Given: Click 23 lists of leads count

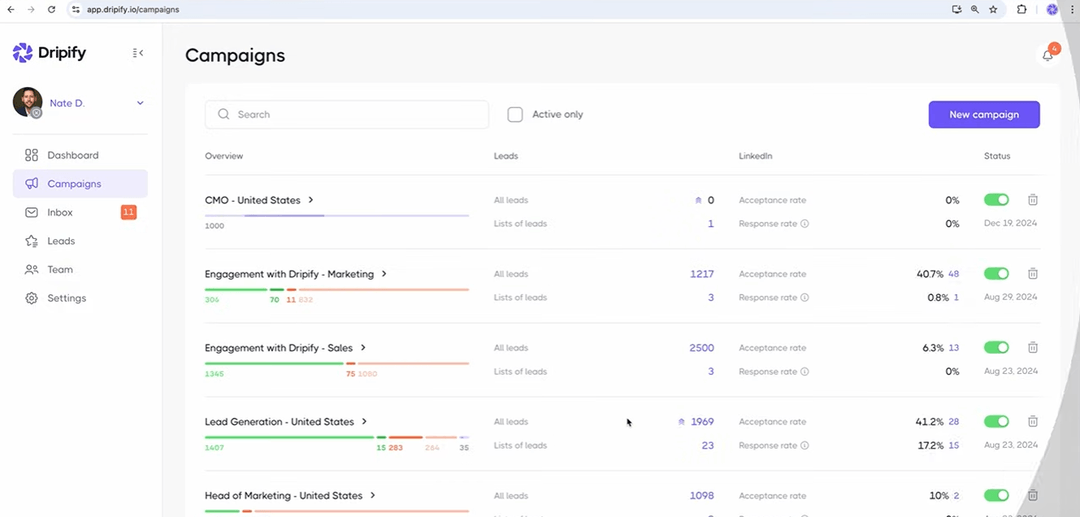Looking at the screenshot, I should tap(707, 445).
